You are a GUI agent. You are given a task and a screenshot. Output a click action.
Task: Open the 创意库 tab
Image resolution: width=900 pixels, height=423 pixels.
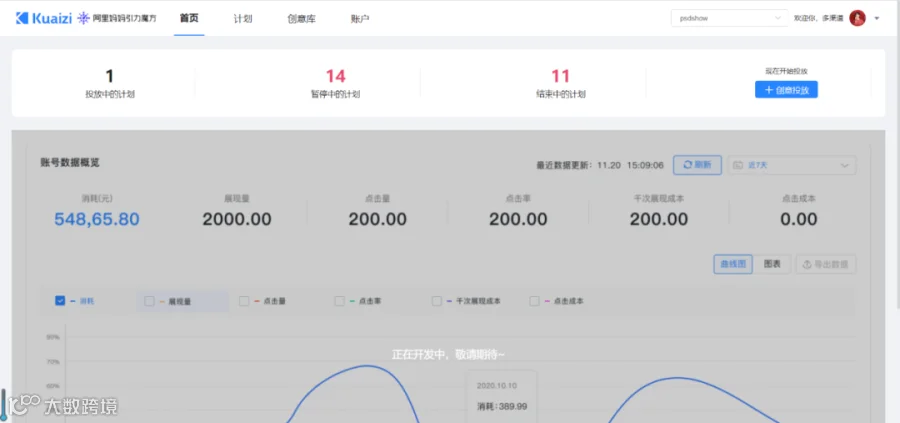pyautogui.click(x=301, y=18)
